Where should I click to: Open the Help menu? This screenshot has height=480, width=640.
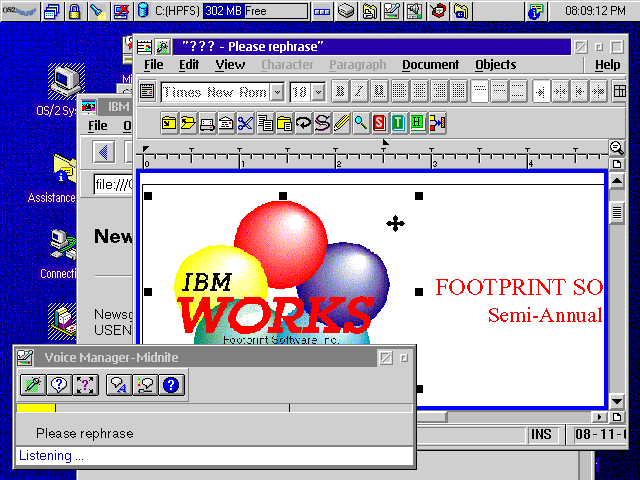(607, 65)
